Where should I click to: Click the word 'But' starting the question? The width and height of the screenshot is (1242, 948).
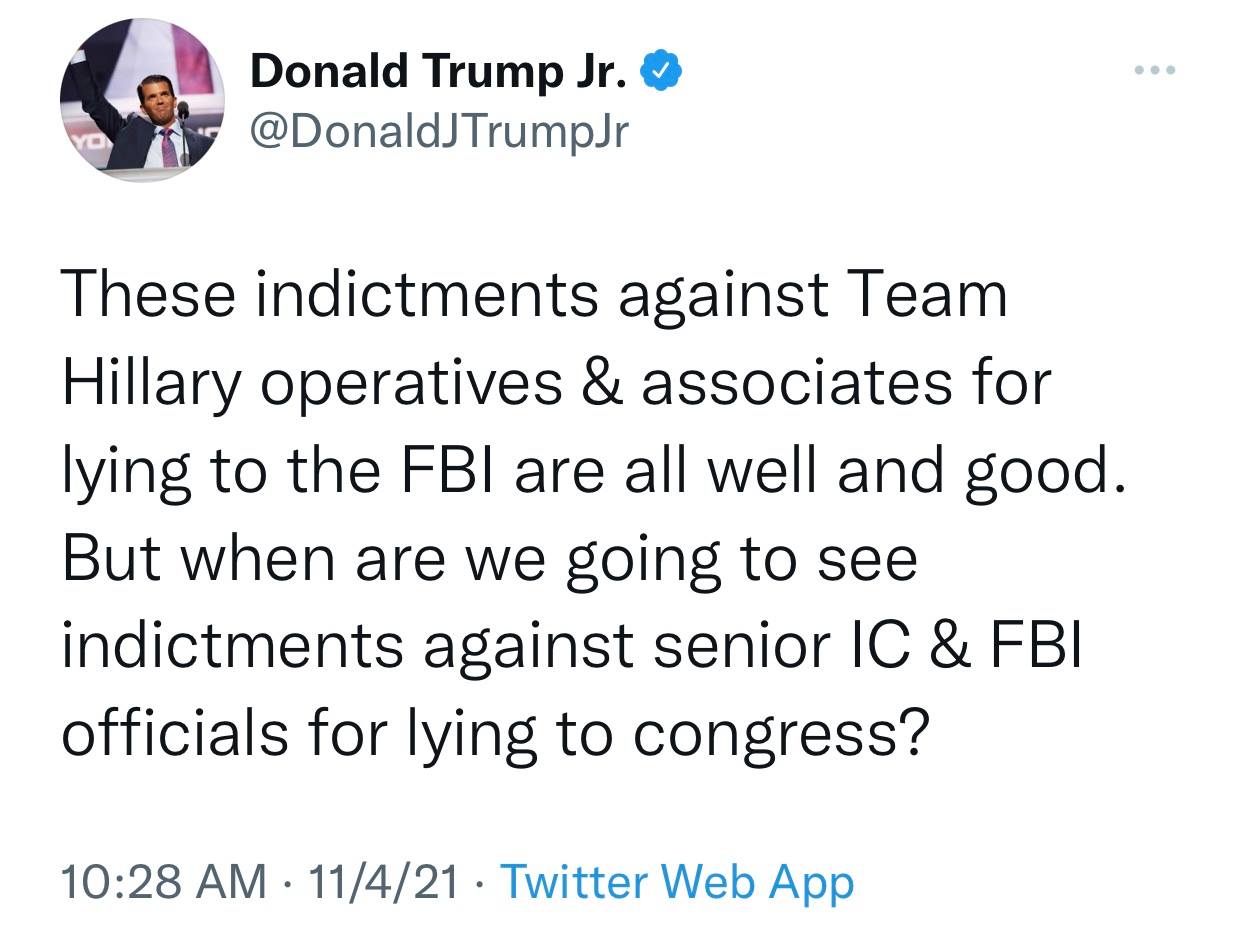108,560
